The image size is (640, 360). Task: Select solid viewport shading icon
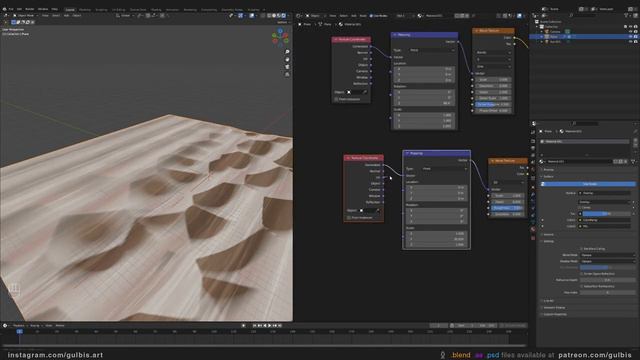pyautogui.click(x=274, y=16)
